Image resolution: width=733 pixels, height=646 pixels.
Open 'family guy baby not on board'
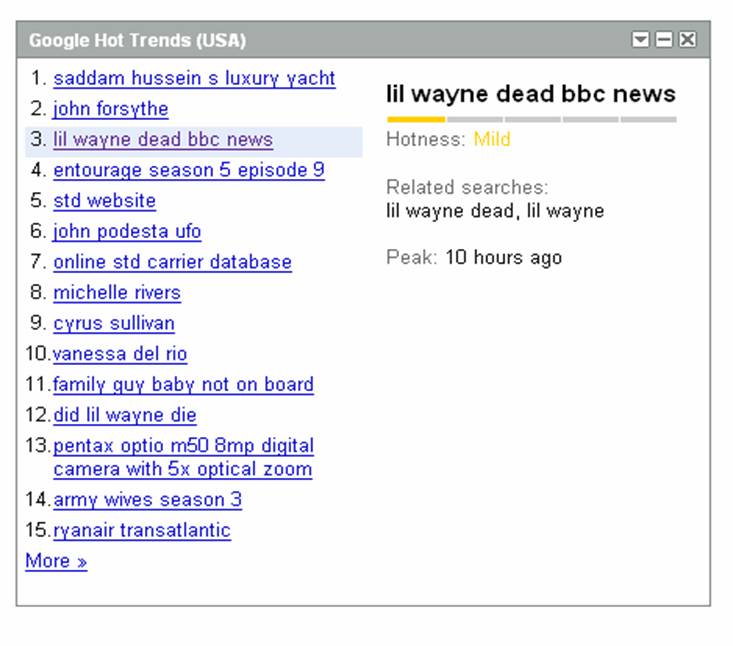(x=183, y=385)
